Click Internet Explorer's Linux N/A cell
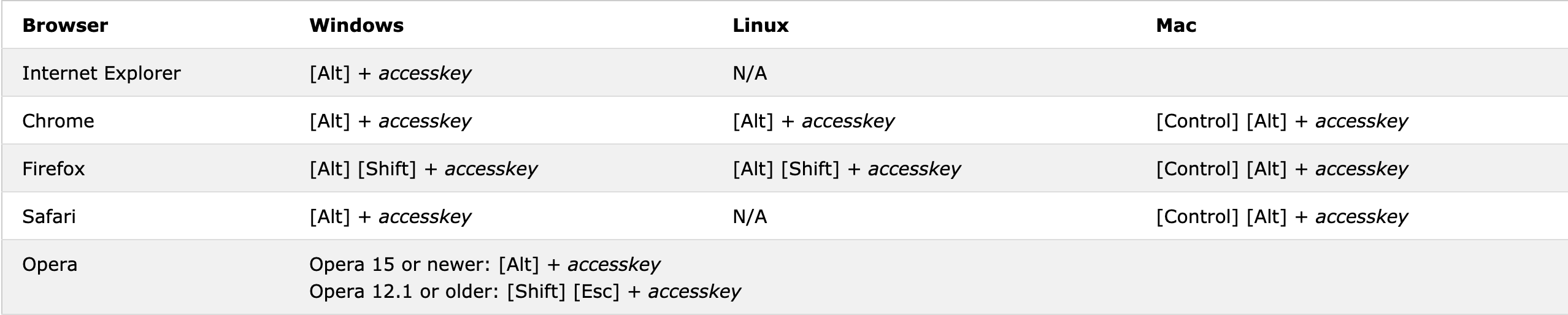 (x=750, y=73)
